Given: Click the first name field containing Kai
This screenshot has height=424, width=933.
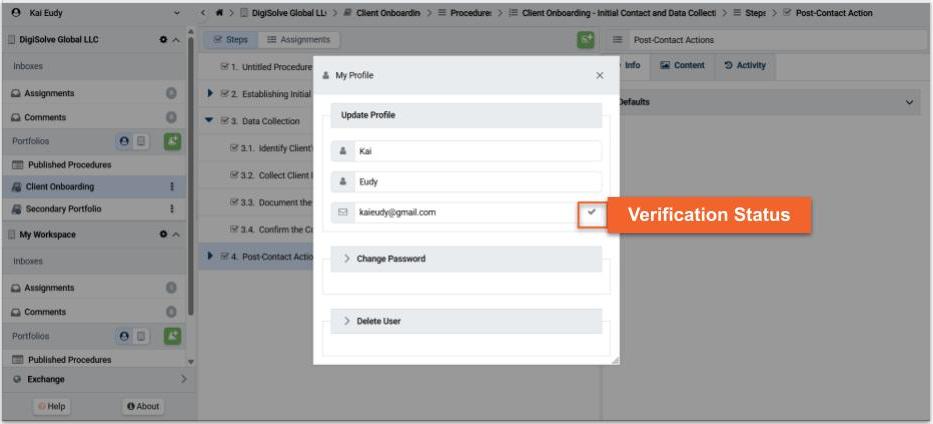Looking at the screenshot, I should [x=475, y=151].
